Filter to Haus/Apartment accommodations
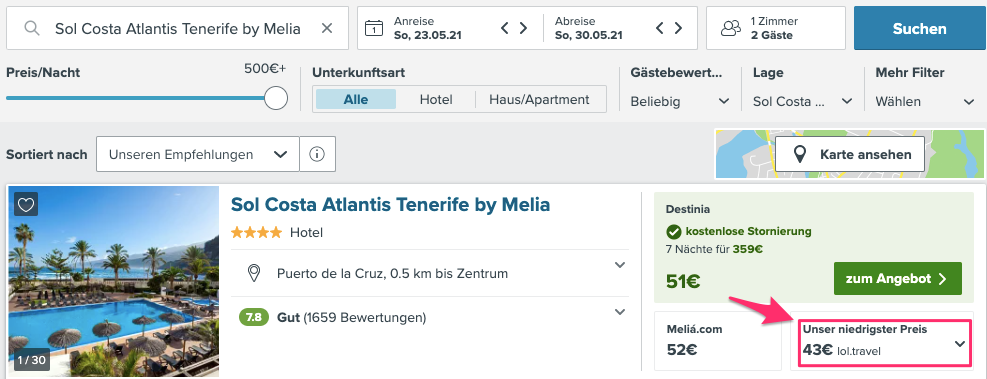The width and height of the screenshot is (987, 379). [539, 99]
